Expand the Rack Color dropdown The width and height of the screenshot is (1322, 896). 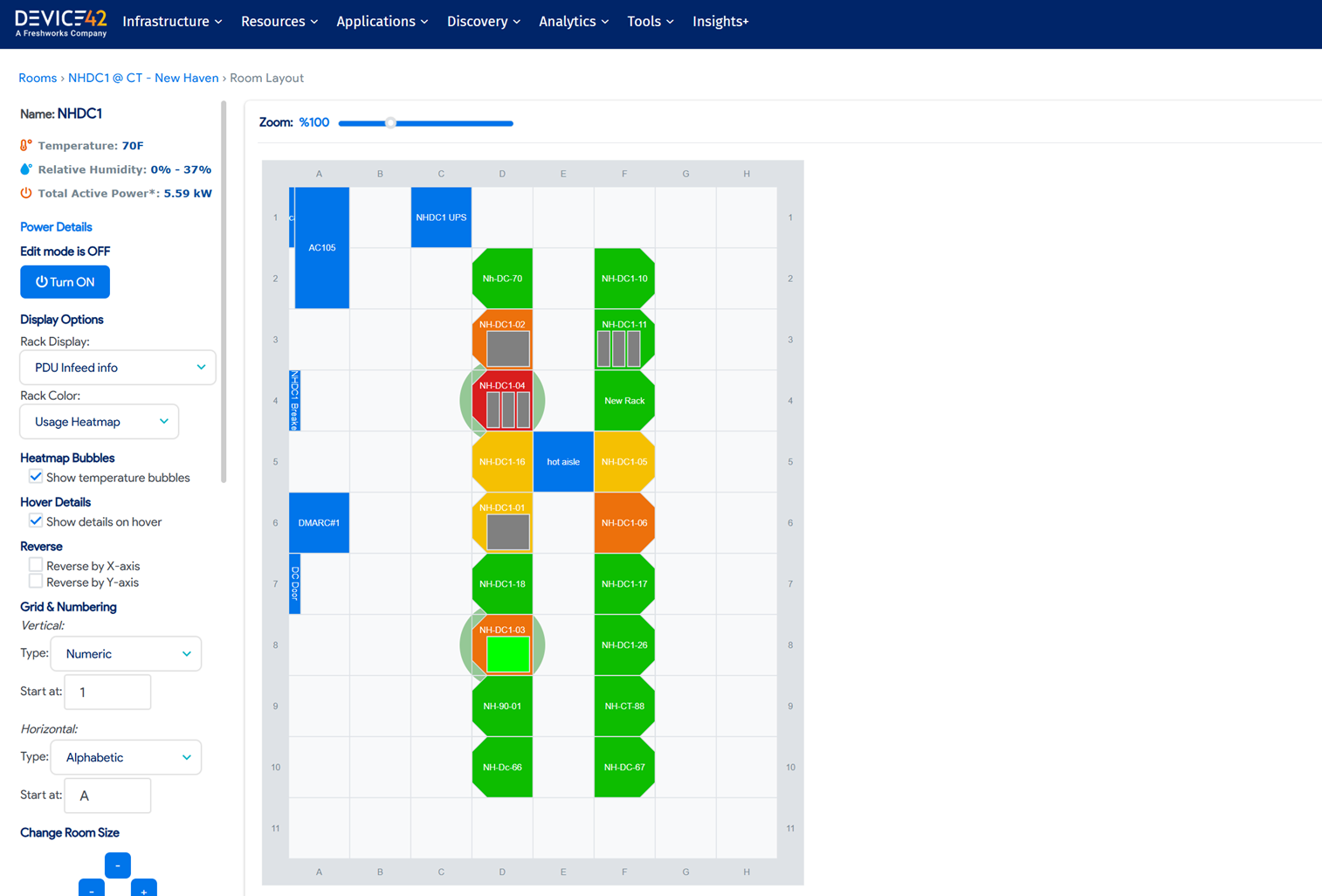pos(100,422)
